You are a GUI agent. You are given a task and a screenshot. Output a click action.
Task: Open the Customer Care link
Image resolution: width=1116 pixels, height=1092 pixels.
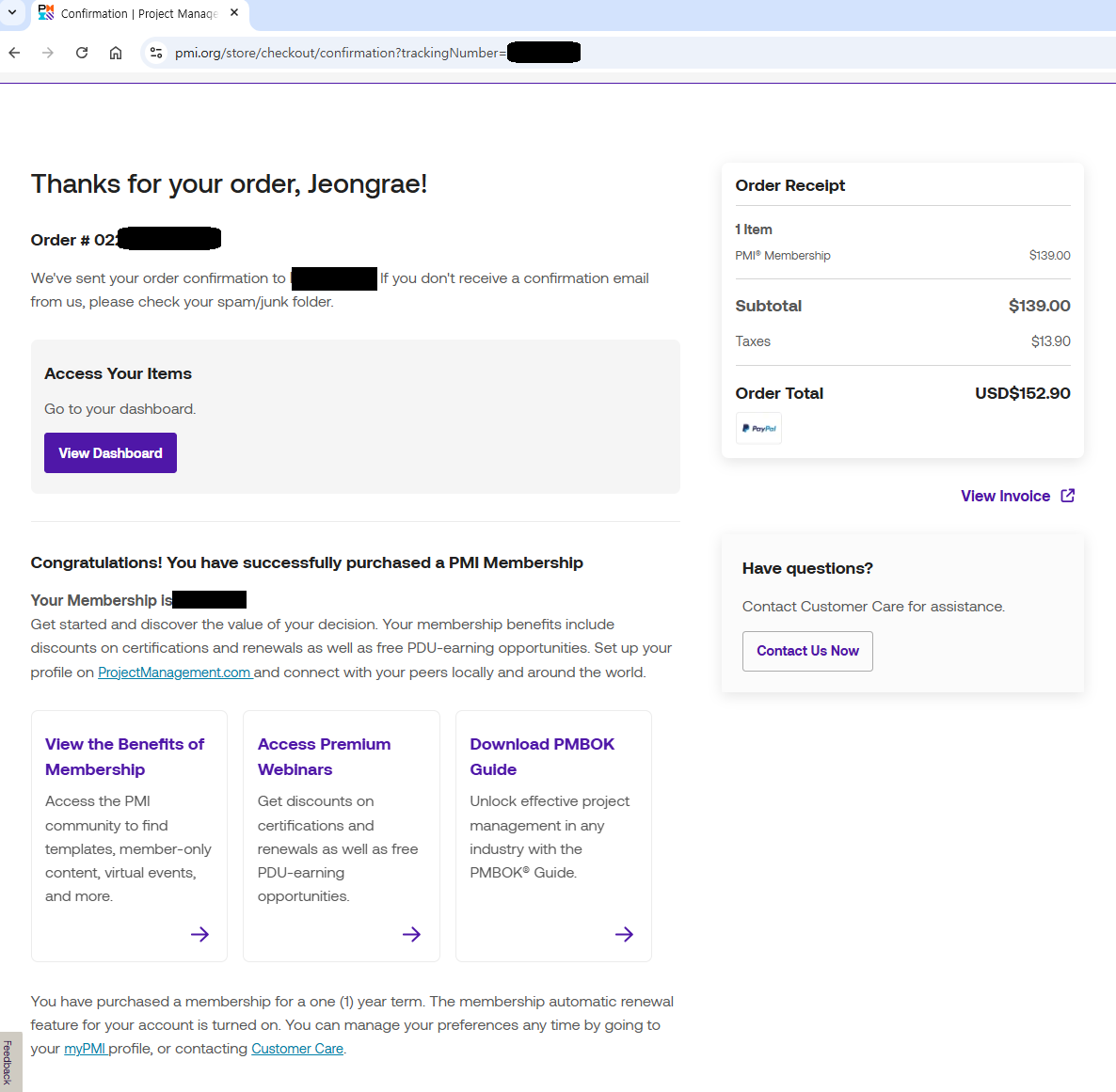(x=297, y=1049)
